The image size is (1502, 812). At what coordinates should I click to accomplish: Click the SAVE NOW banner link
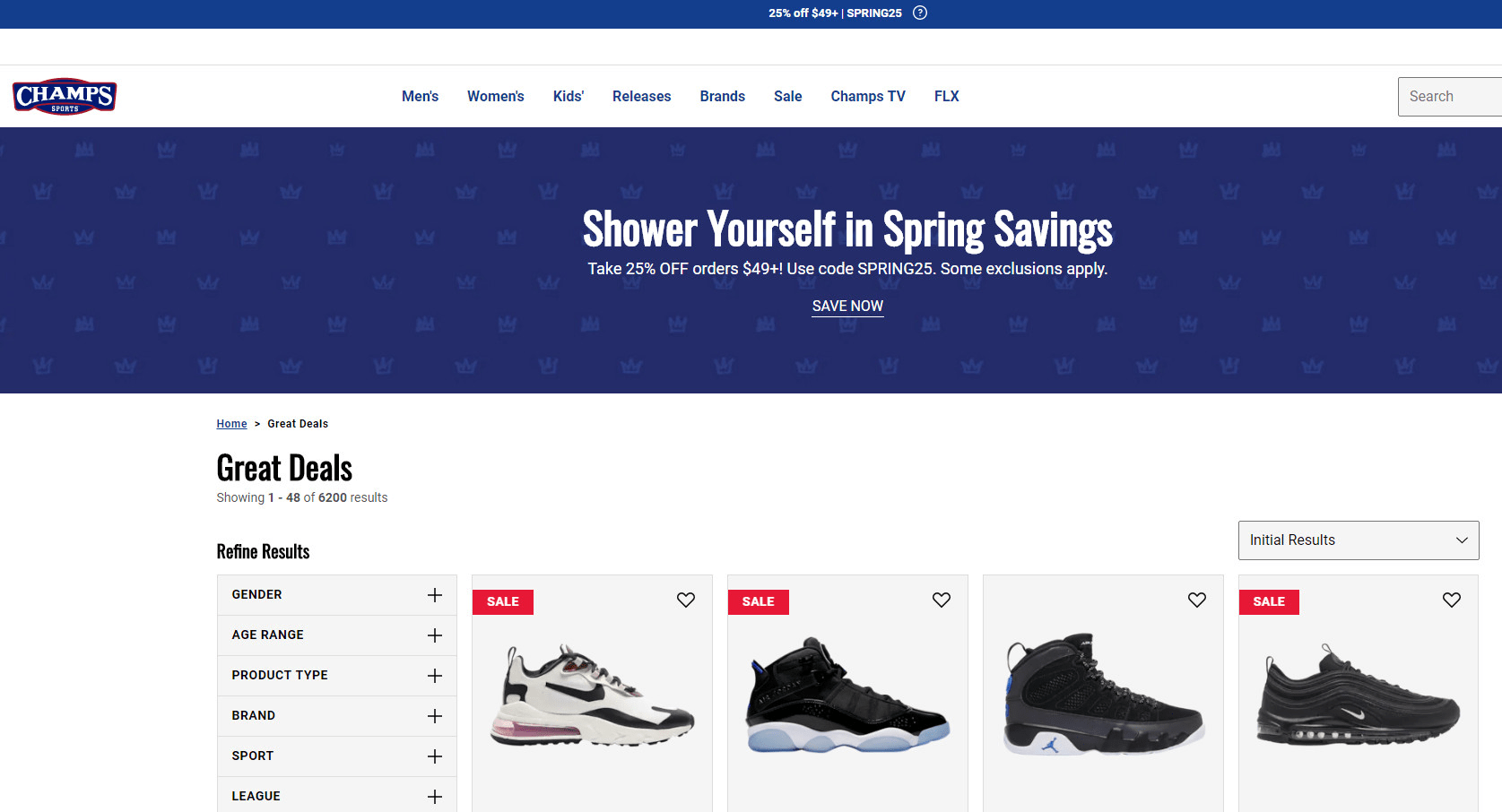click(847, 307)
